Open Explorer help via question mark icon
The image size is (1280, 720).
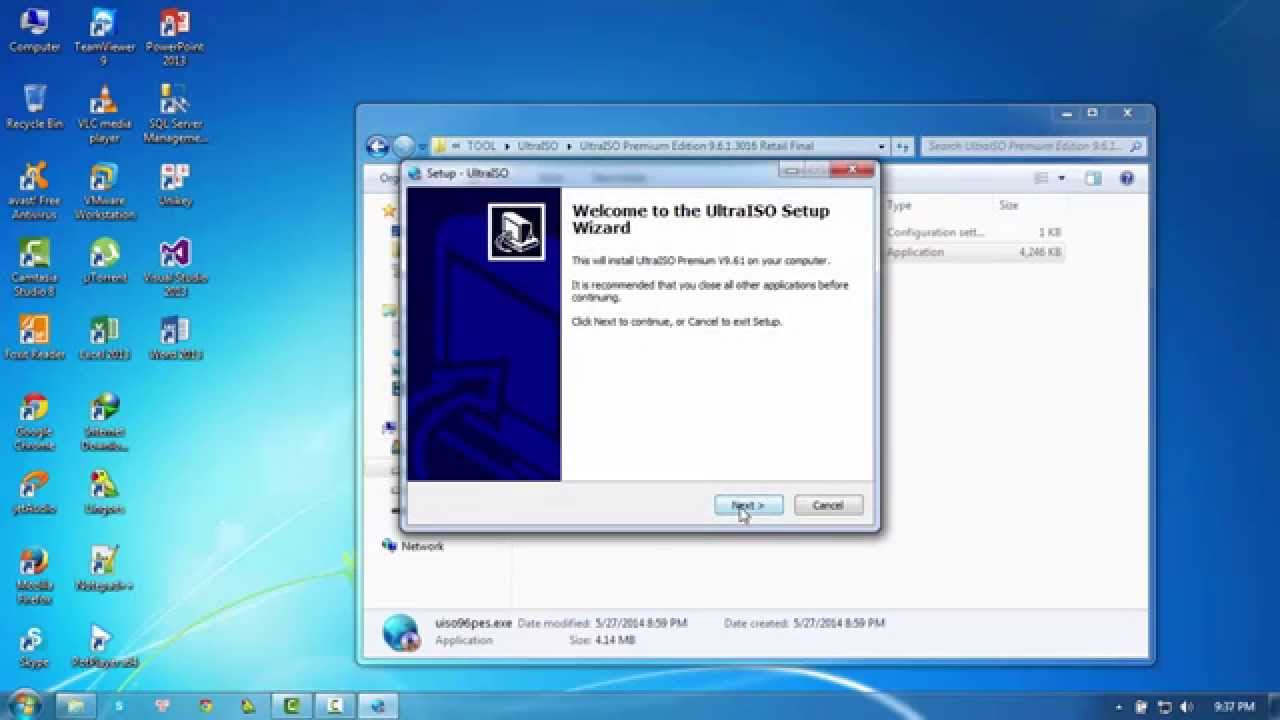pos(1127,178)
